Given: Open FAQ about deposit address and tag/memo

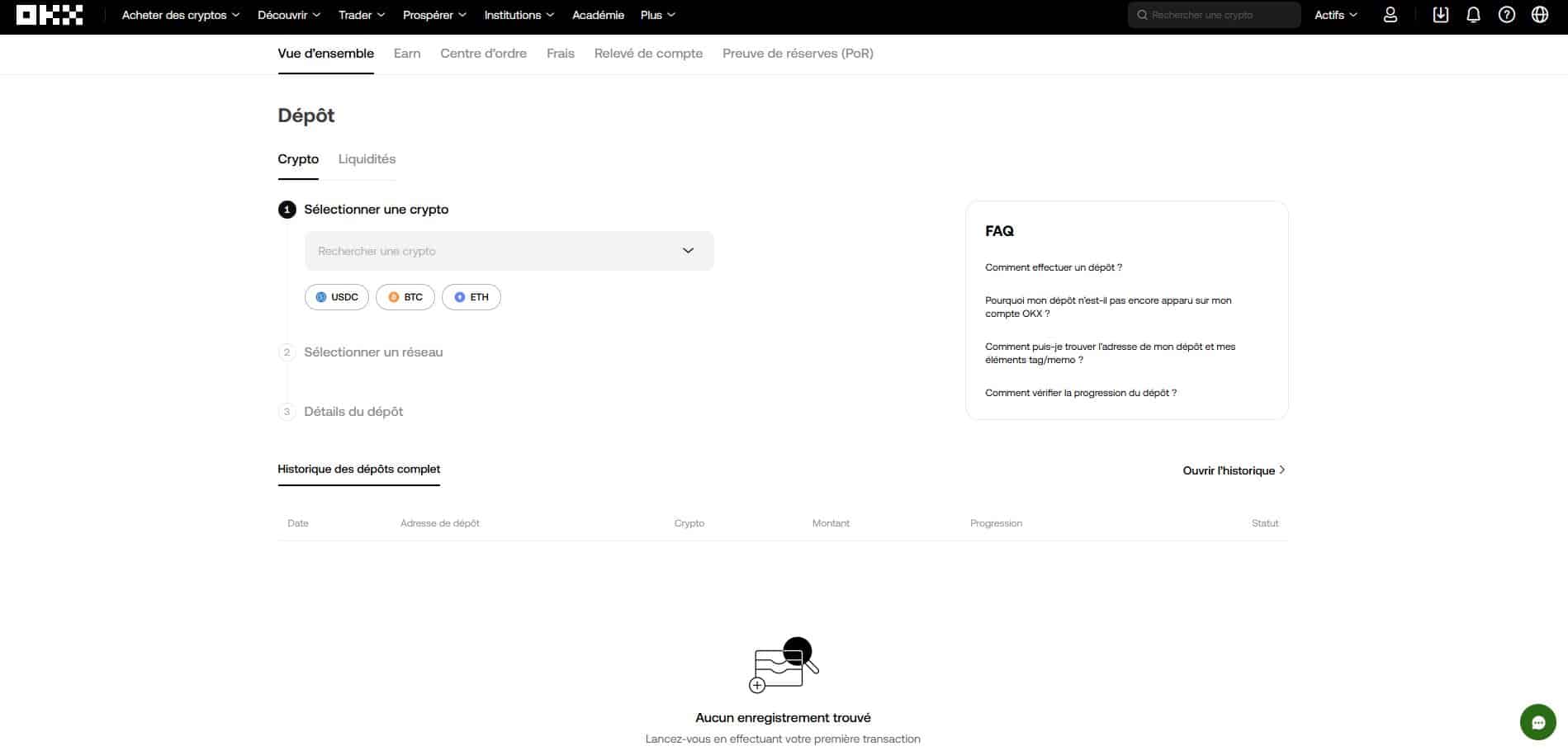Looking at the screenshot, I should pos(1110,353).
